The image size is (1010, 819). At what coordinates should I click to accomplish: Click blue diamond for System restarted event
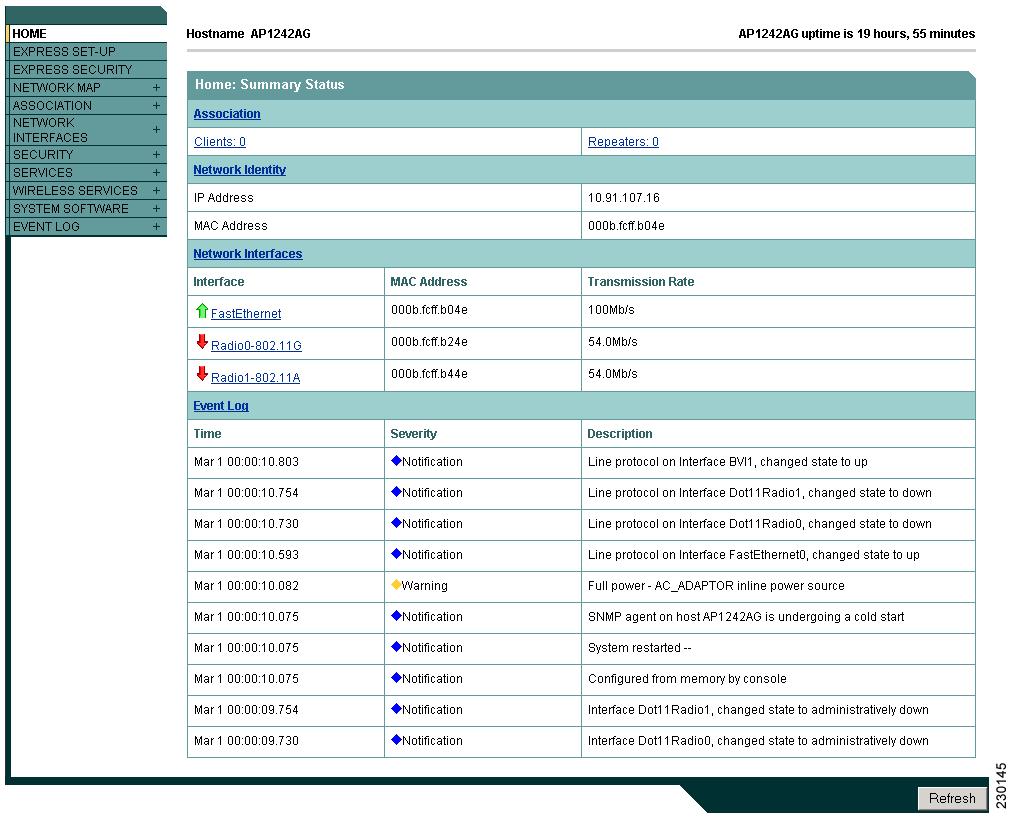[396, 647]
